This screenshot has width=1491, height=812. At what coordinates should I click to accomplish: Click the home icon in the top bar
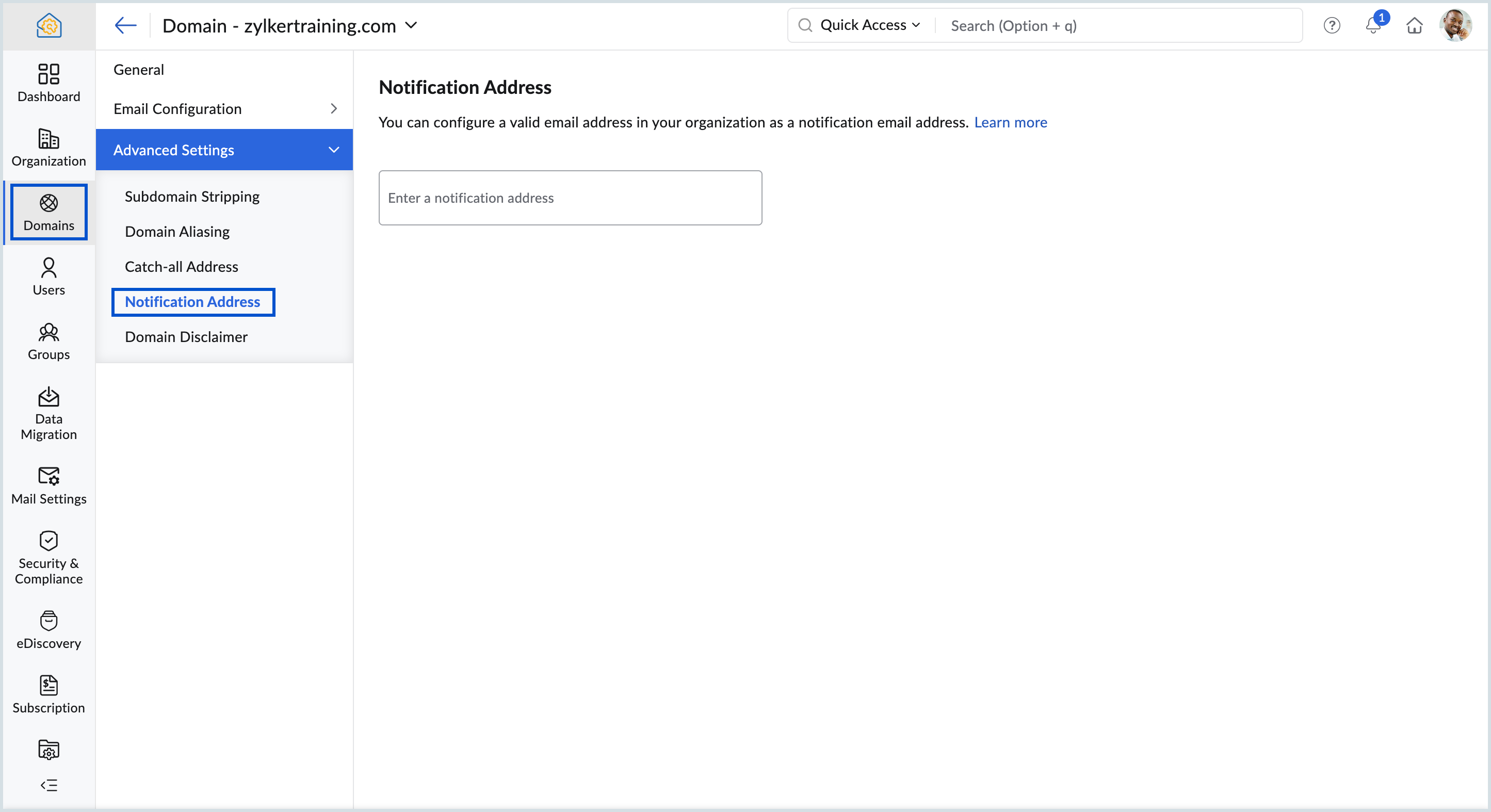coord(1415,25)
